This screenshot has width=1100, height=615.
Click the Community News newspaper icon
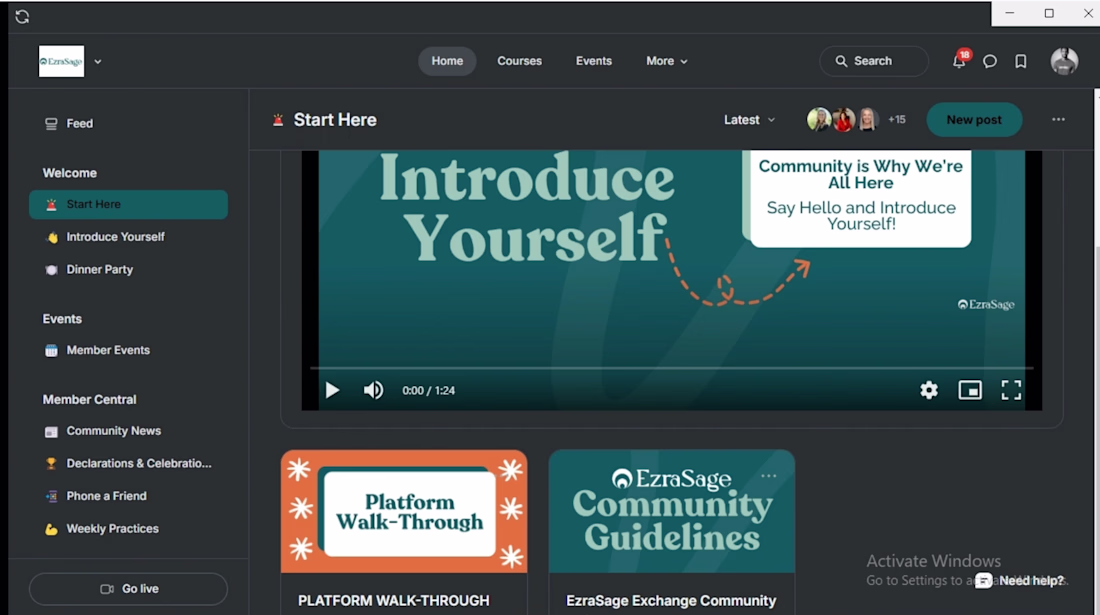pyautogui.click(x=51, y=432)
